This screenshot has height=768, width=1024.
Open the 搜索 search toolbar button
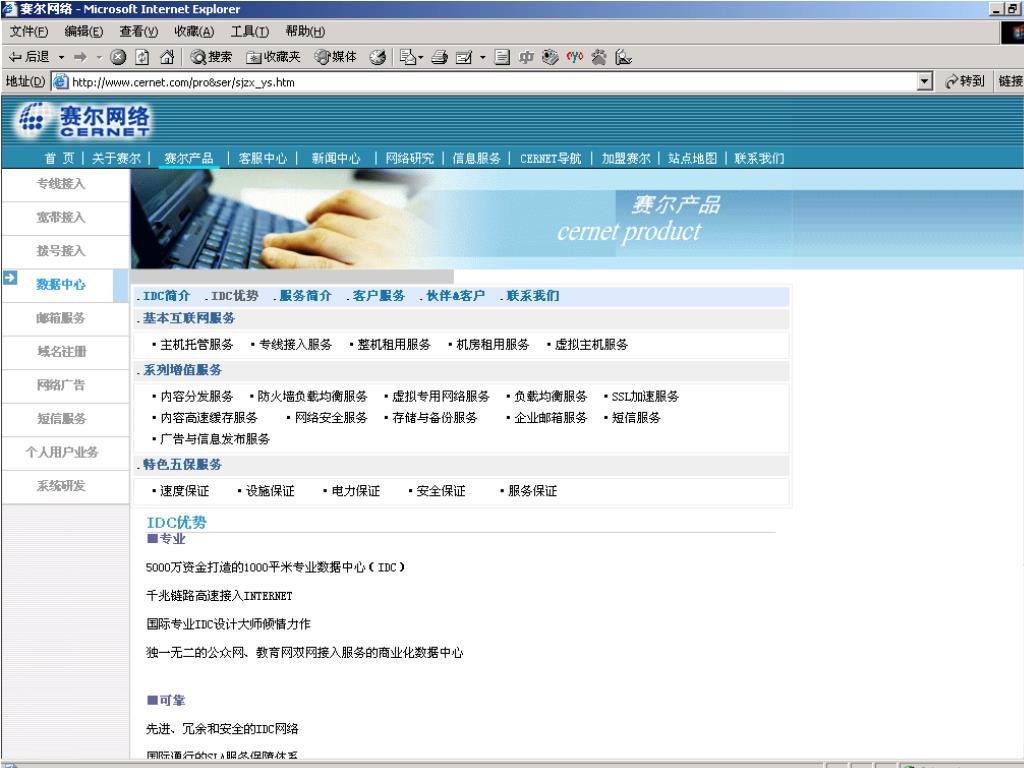211,57
